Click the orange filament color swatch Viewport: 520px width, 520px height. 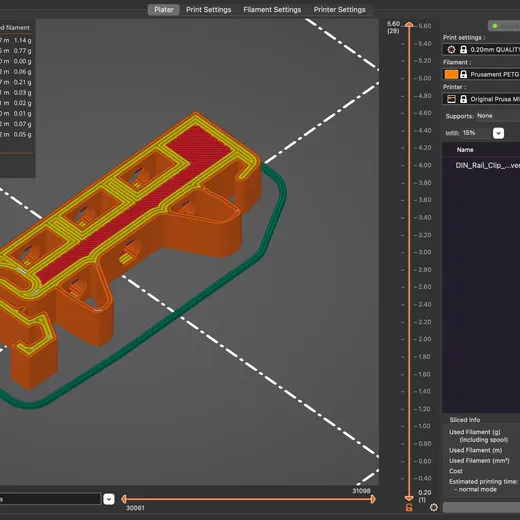451,74
